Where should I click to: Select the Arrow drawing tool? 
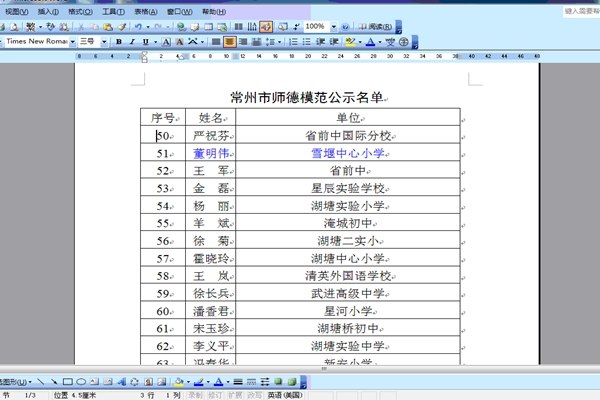coord(54,382)
